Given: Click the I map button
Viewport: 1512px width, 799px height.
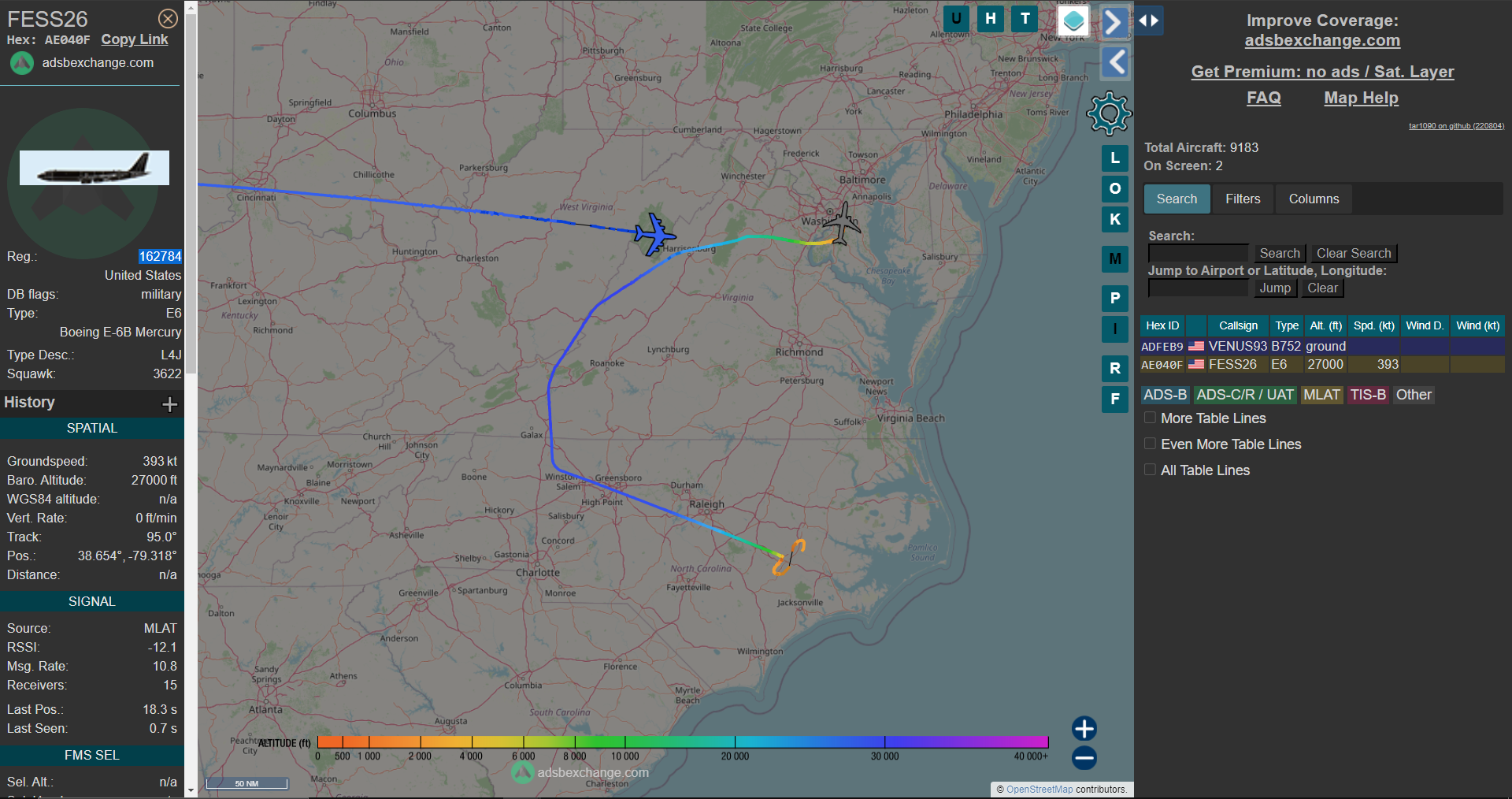Looking at the screenshot, I should (x=1115, y=329).
